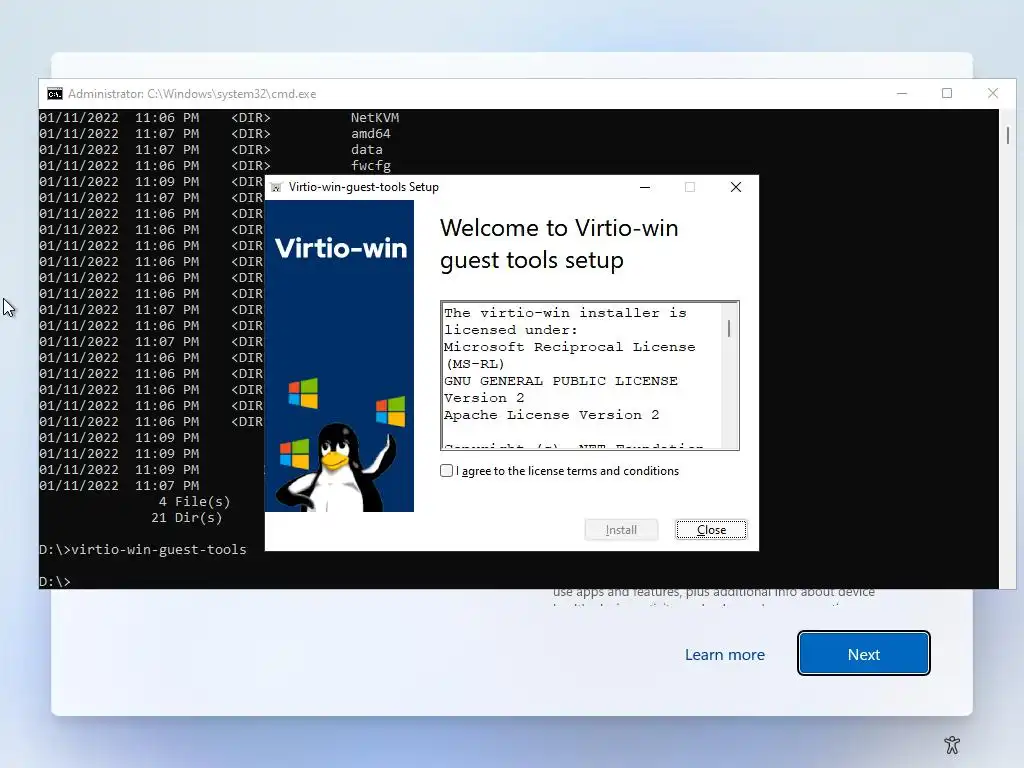
Task: Click the '21 Dir(s)' summary line
Action: pyautogui.click(x=186, y=518)
